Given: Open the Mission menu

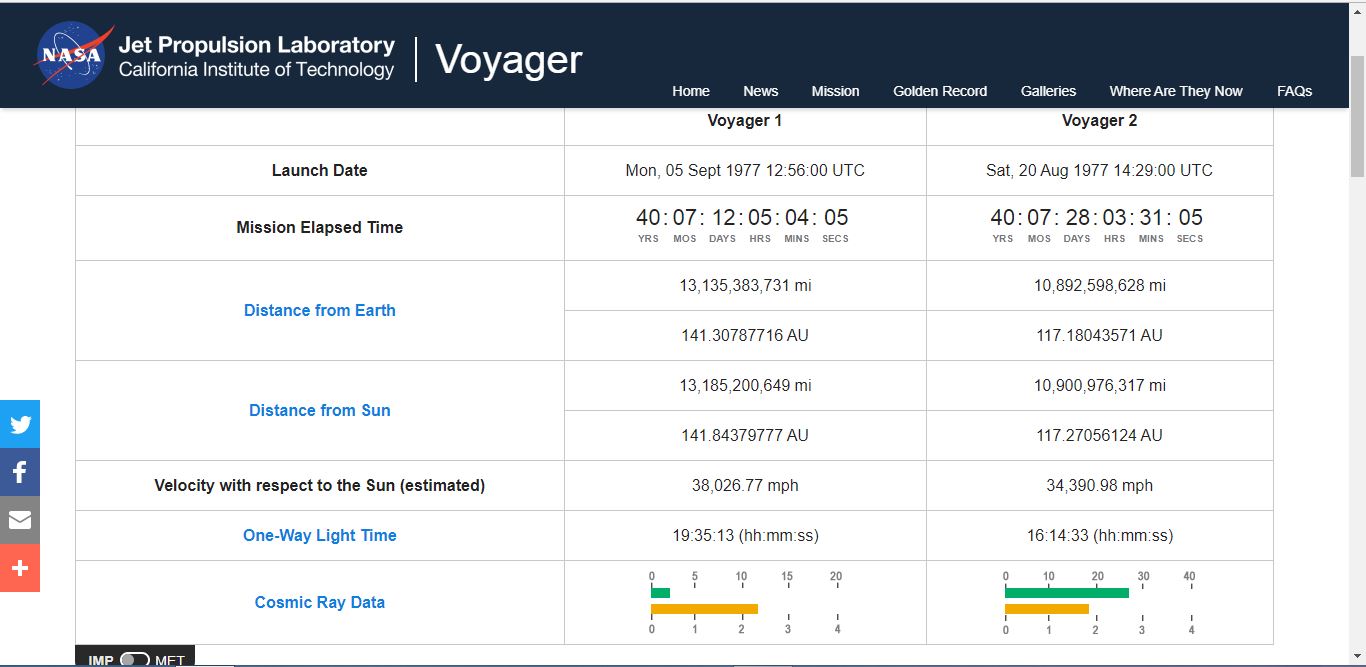Looking at the screenshot, I should click(835, 91).
